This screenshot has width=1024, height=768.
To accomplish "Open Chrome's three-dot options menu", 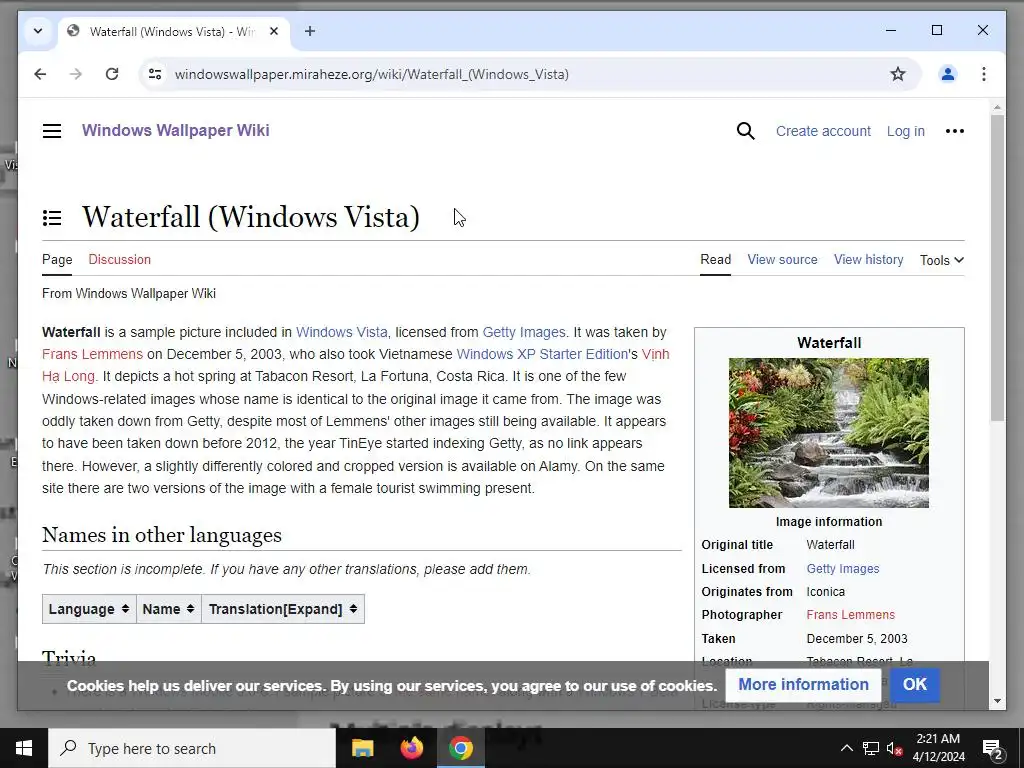I will 984,74.
